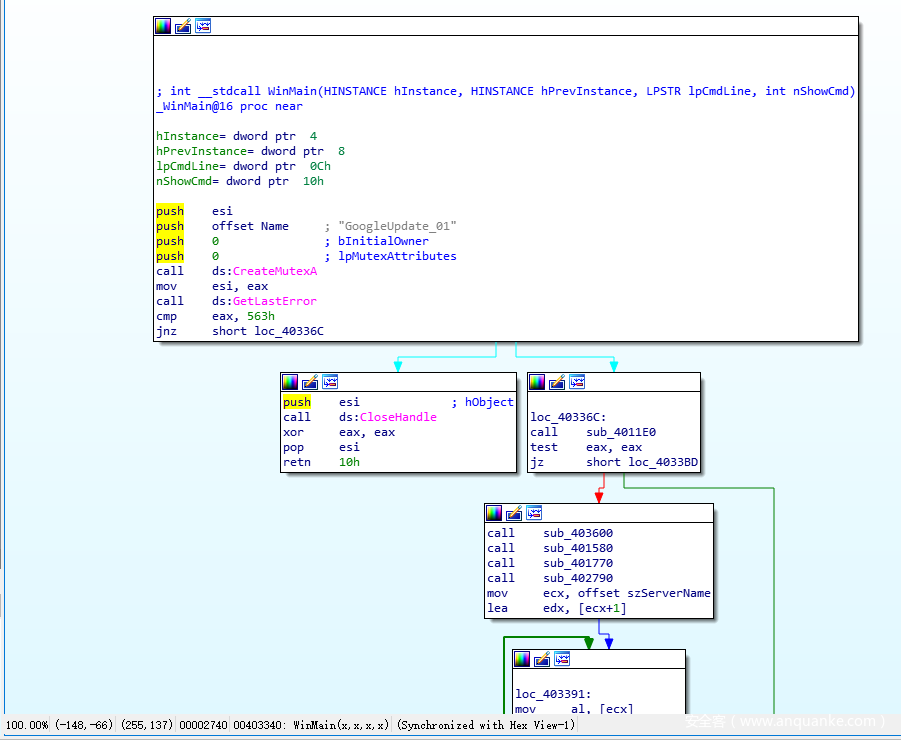Click the edit pencil icon in the loc_40336C block

coord(557,382)
